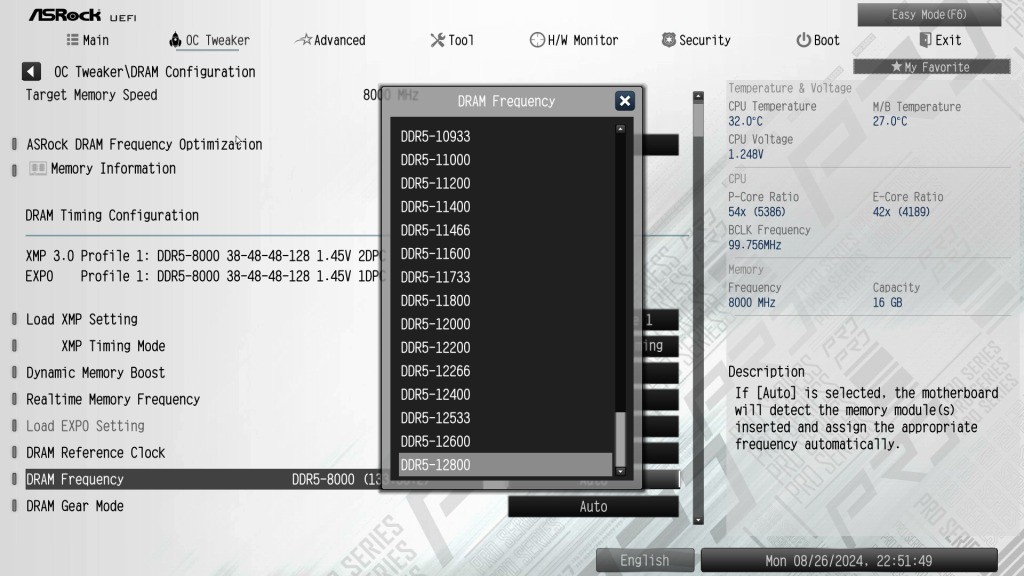The height and width of the screenshot is (576, 1024).
Task: Choose DDR5-11000 in frequency list
Action: (505, 159)
